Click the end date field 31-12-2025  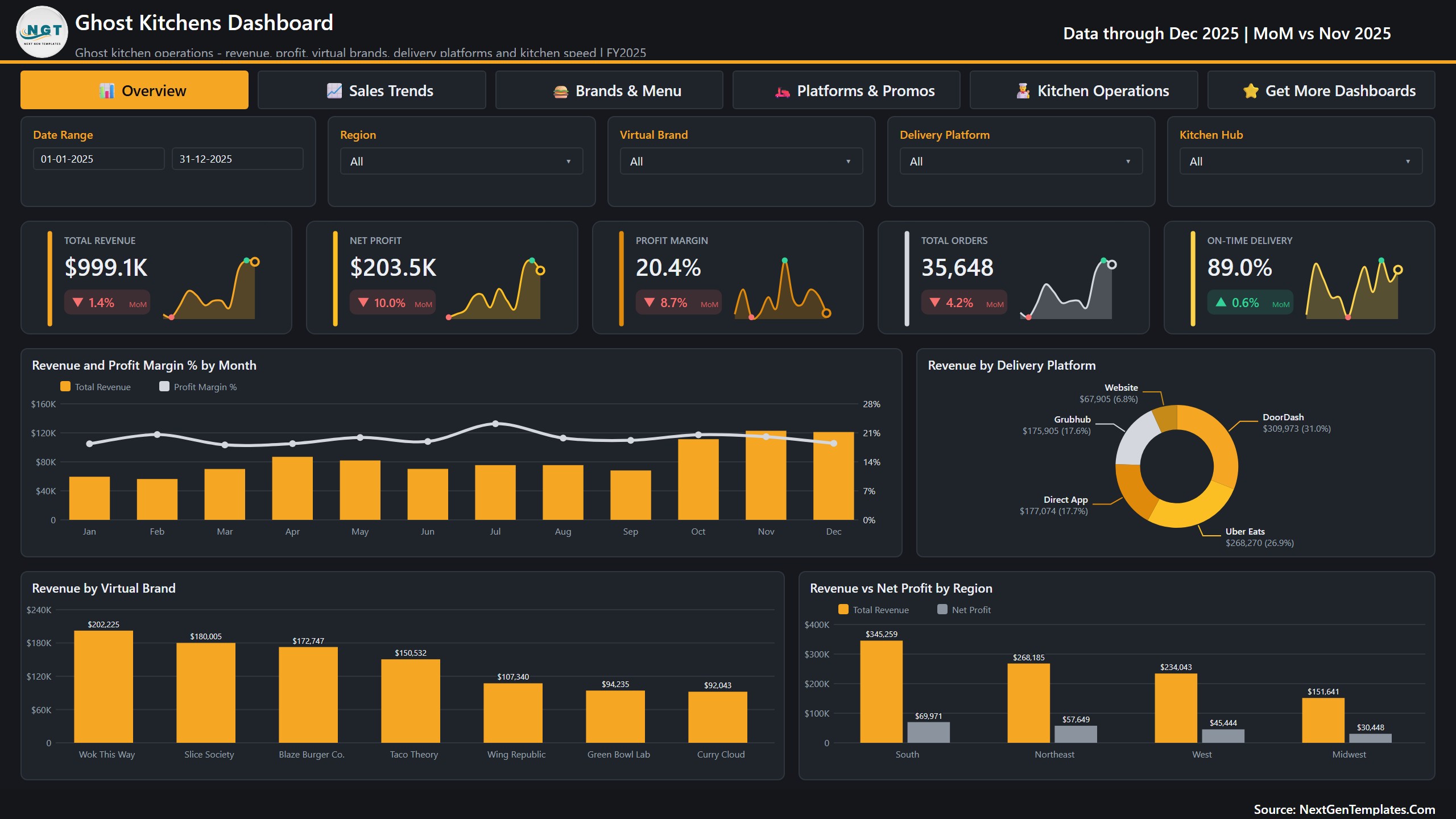tap(238, 159)
